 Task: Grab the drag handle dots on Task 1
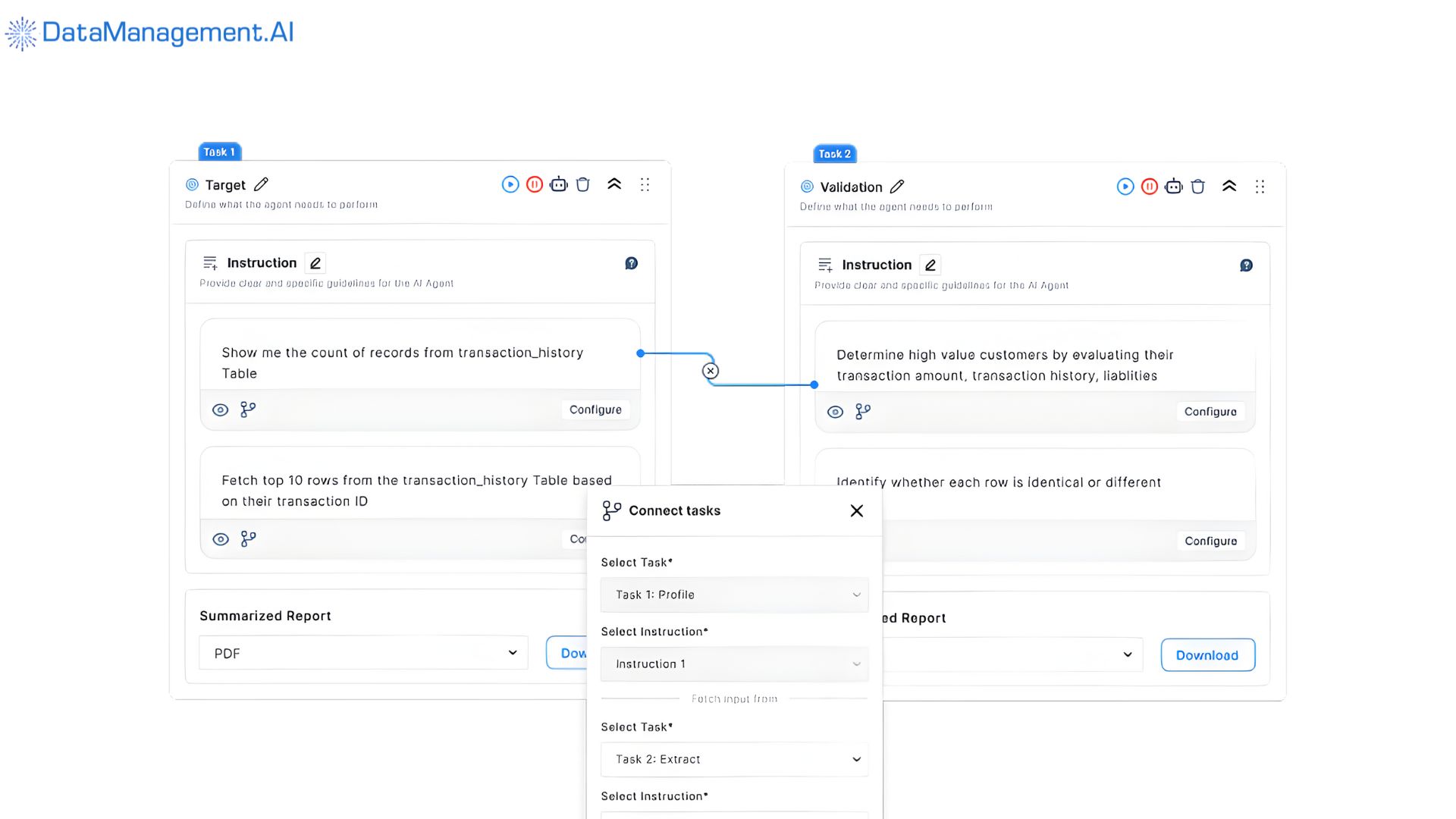tap(645, 184)
